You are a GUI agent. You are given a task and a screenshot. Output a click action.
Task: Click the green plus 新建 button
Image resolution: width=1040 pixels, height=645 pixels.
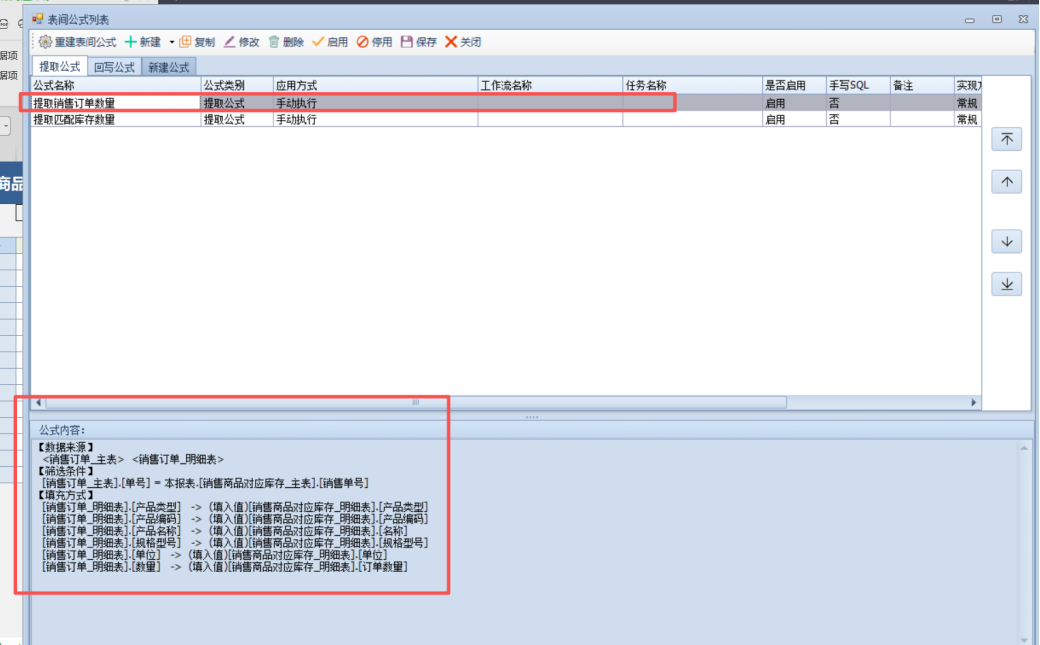click(142, 42)
